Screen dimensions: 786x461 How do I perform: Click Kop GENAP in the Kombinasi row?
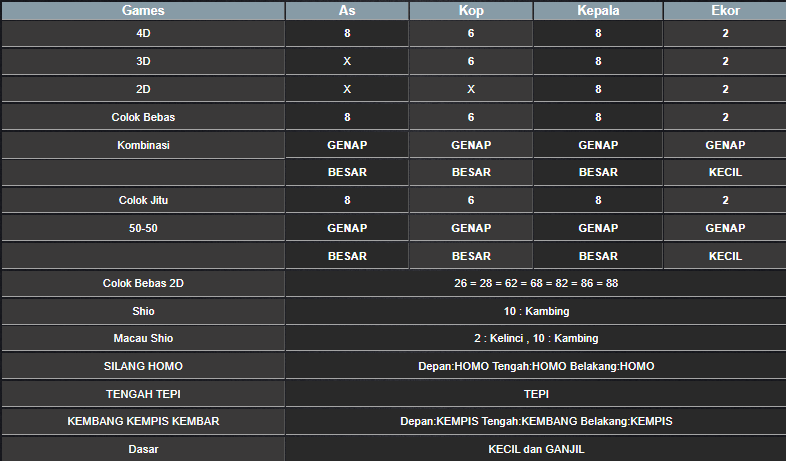(471, 145)
